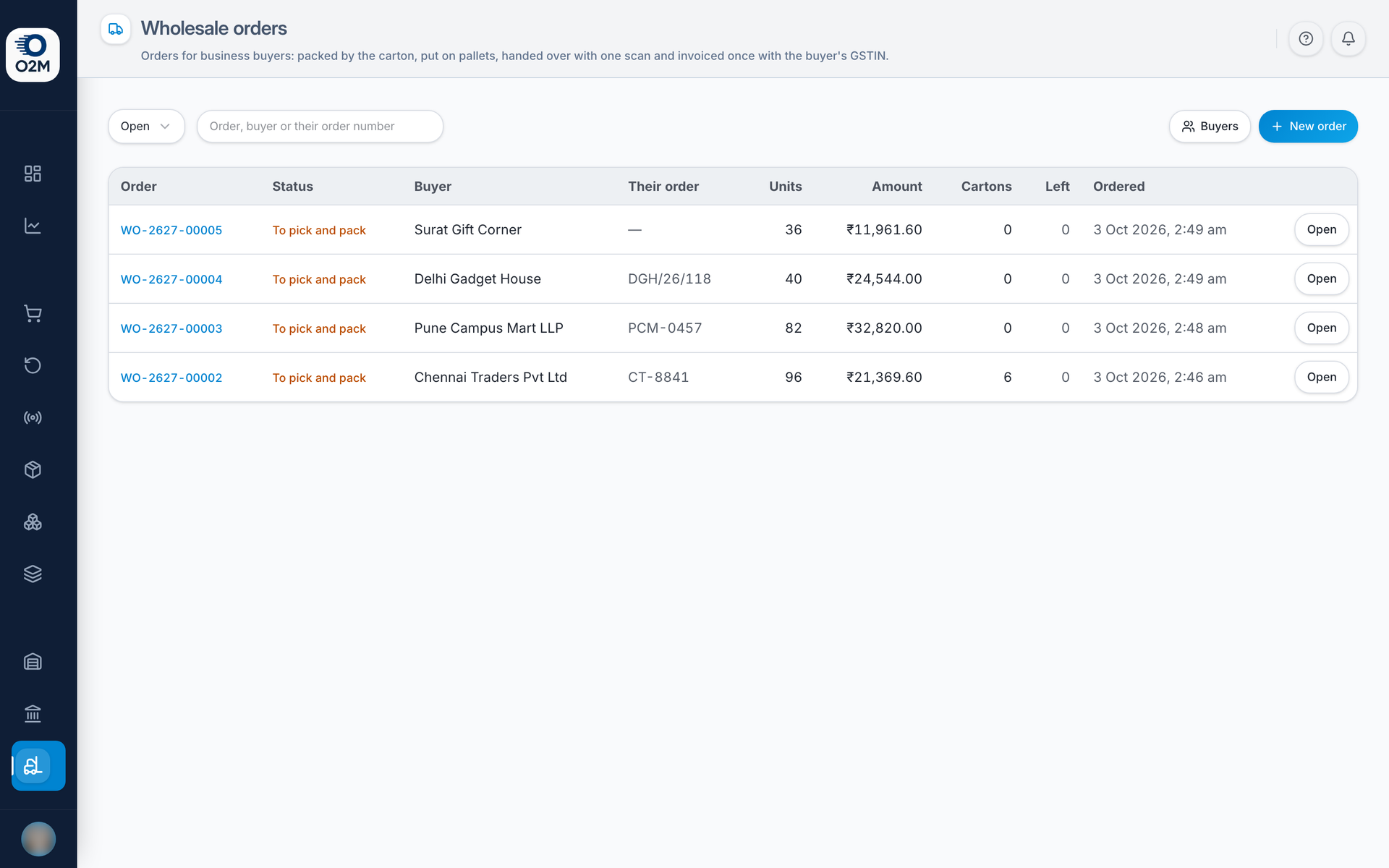This screenshot has height=868, width=1389.
Task: Select the ₹11,961.60 amount cell
Action: coord(884,229)
